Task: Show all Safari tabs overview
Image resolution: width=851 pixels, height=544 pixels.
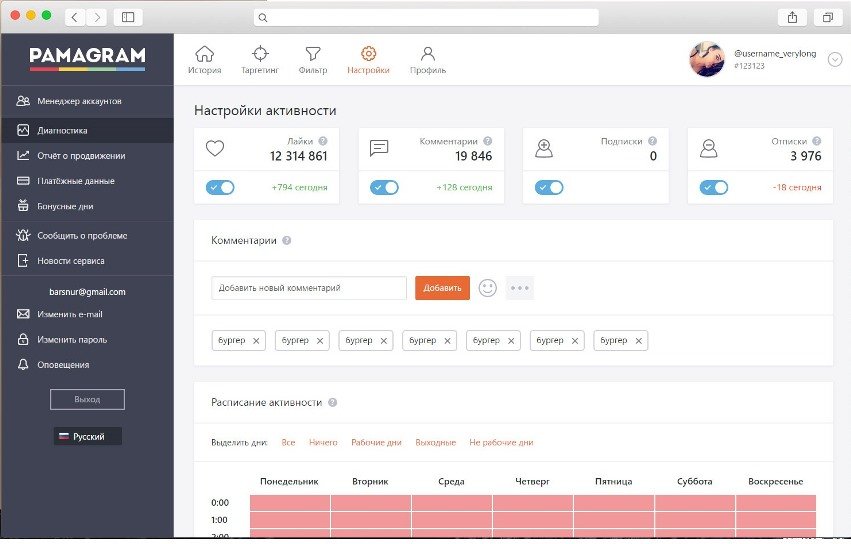Action: 828,17
